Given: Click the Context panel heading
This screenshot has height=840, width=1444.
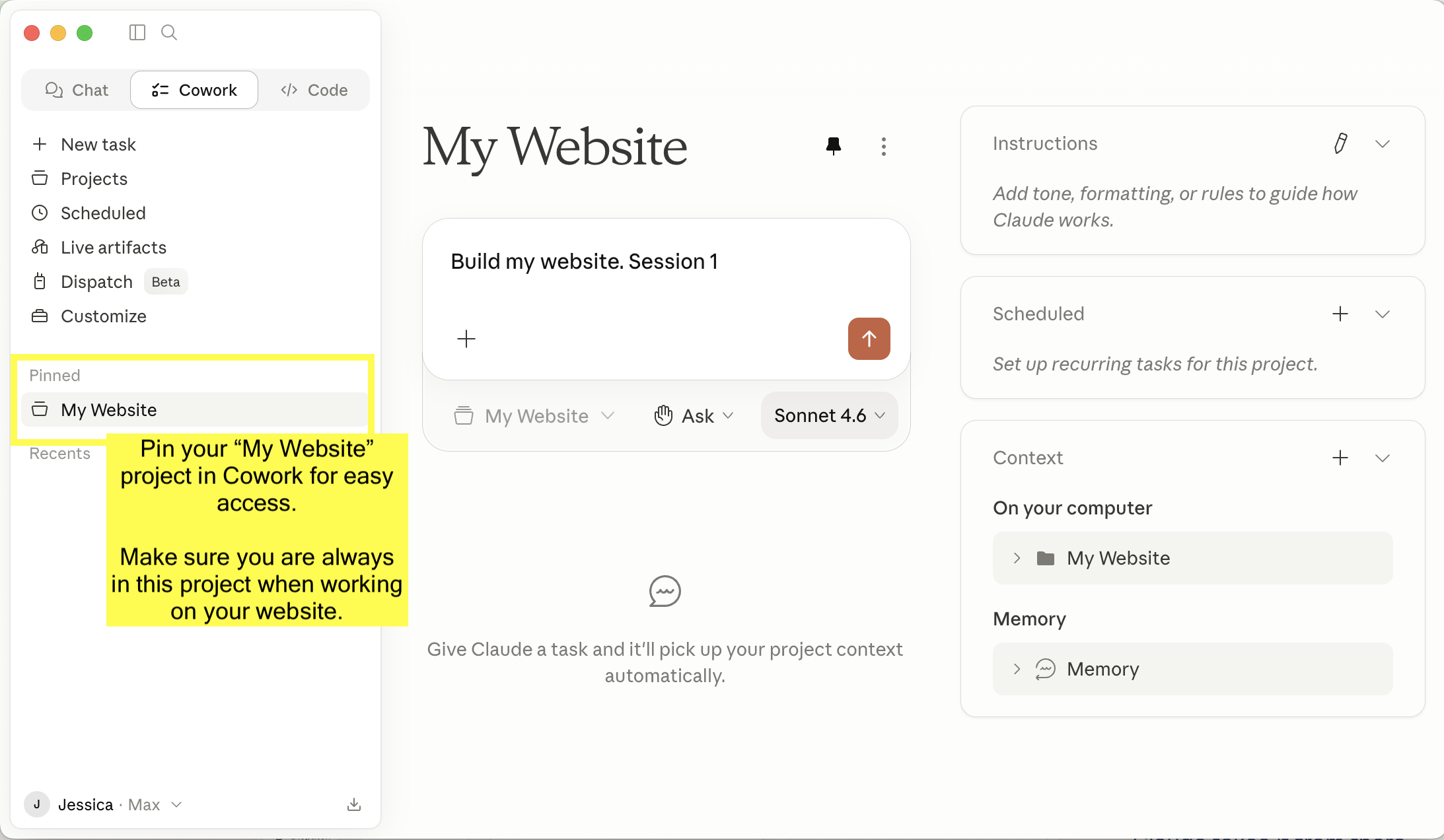Looking at the screenshot, I should pyautogui.click(x=1028, y=458).
